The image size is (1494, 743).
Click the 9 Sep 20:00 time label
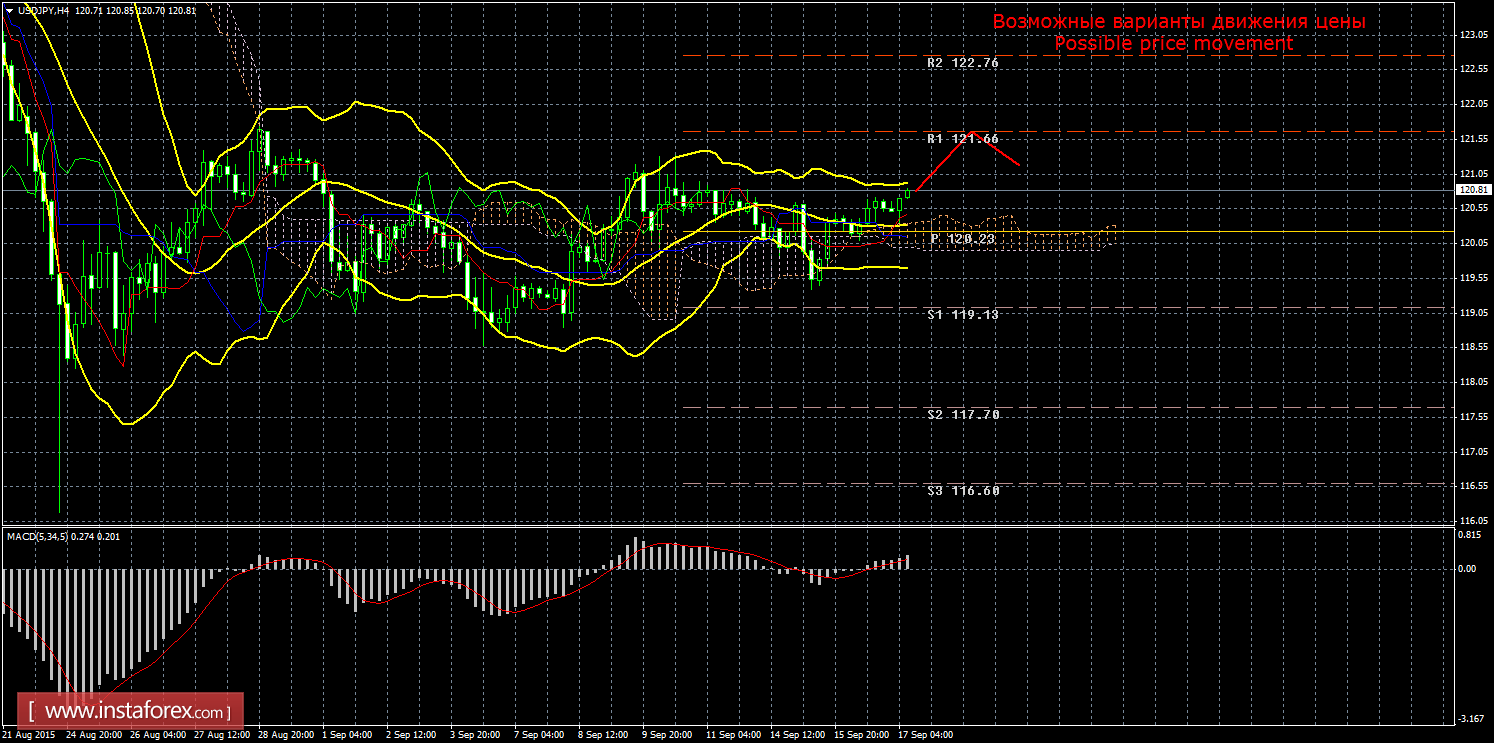pyautogui.click(x=669, y=735)
